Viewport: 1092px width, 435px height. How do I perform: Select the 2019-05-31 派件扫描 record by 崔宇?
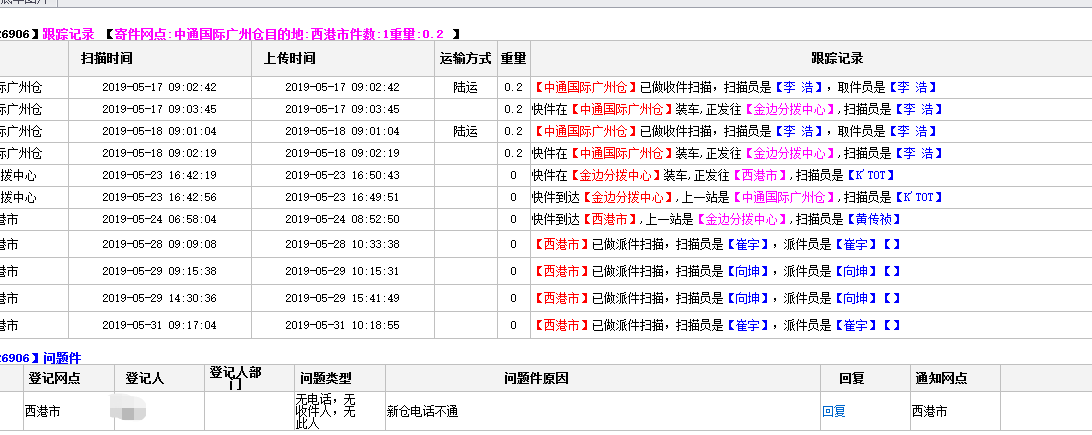[x=717, y=325]
